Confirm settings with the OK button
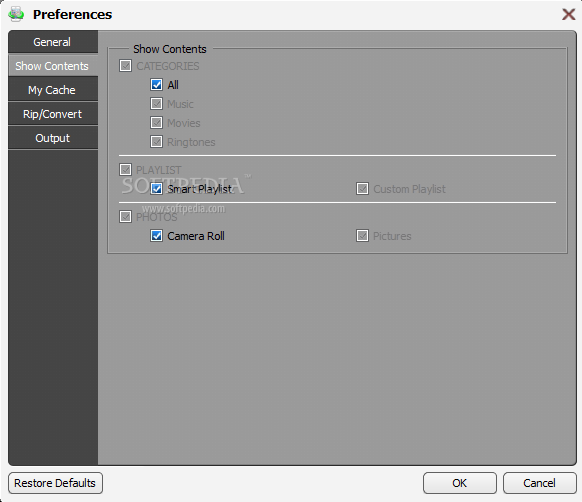Image resolution: width=582 pixels, height=502 pixels. pyautogui.click(x=460, y=483)
